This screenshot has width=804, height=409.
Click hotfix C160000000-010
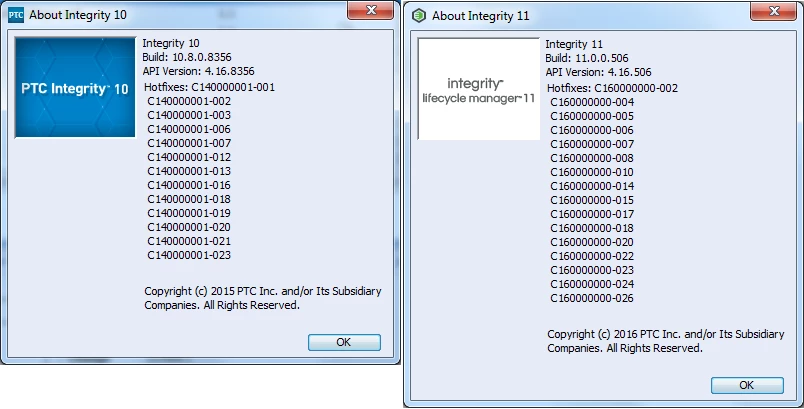pyautogui.click(x=592, y=172)
